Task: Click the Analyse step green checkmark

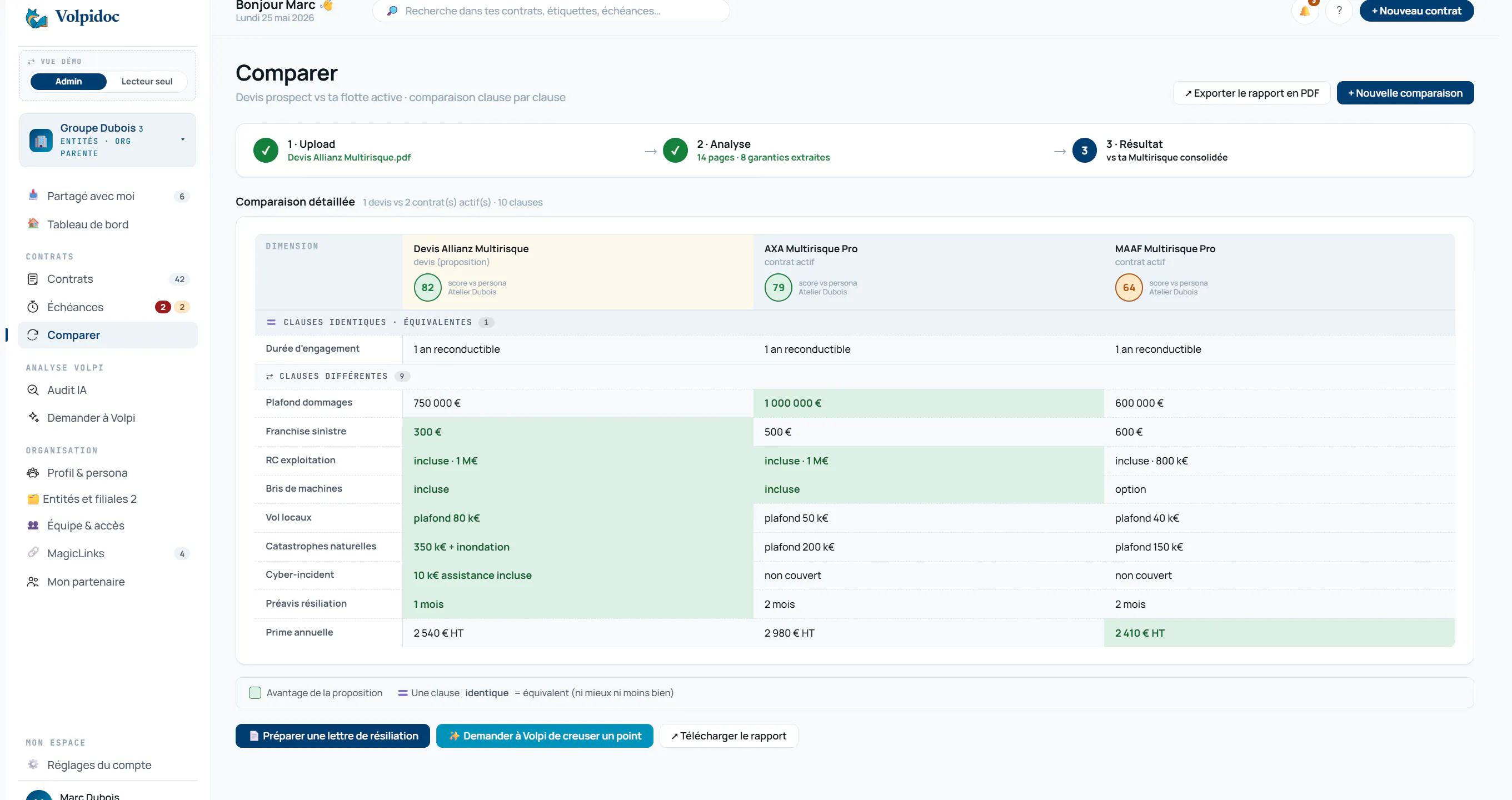Action: pos(675,150)
